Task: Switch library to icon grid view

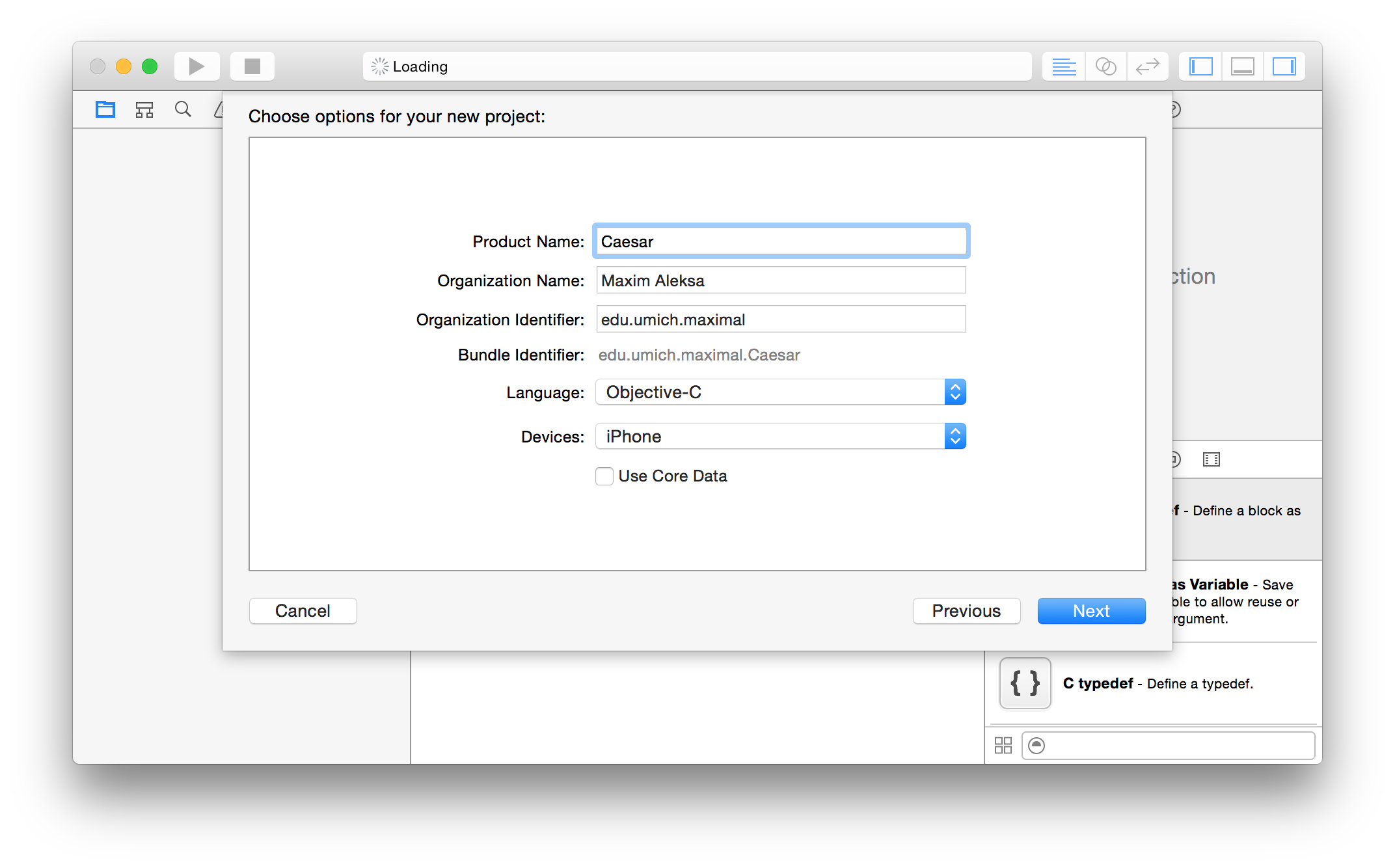Action: (1003, 746)
